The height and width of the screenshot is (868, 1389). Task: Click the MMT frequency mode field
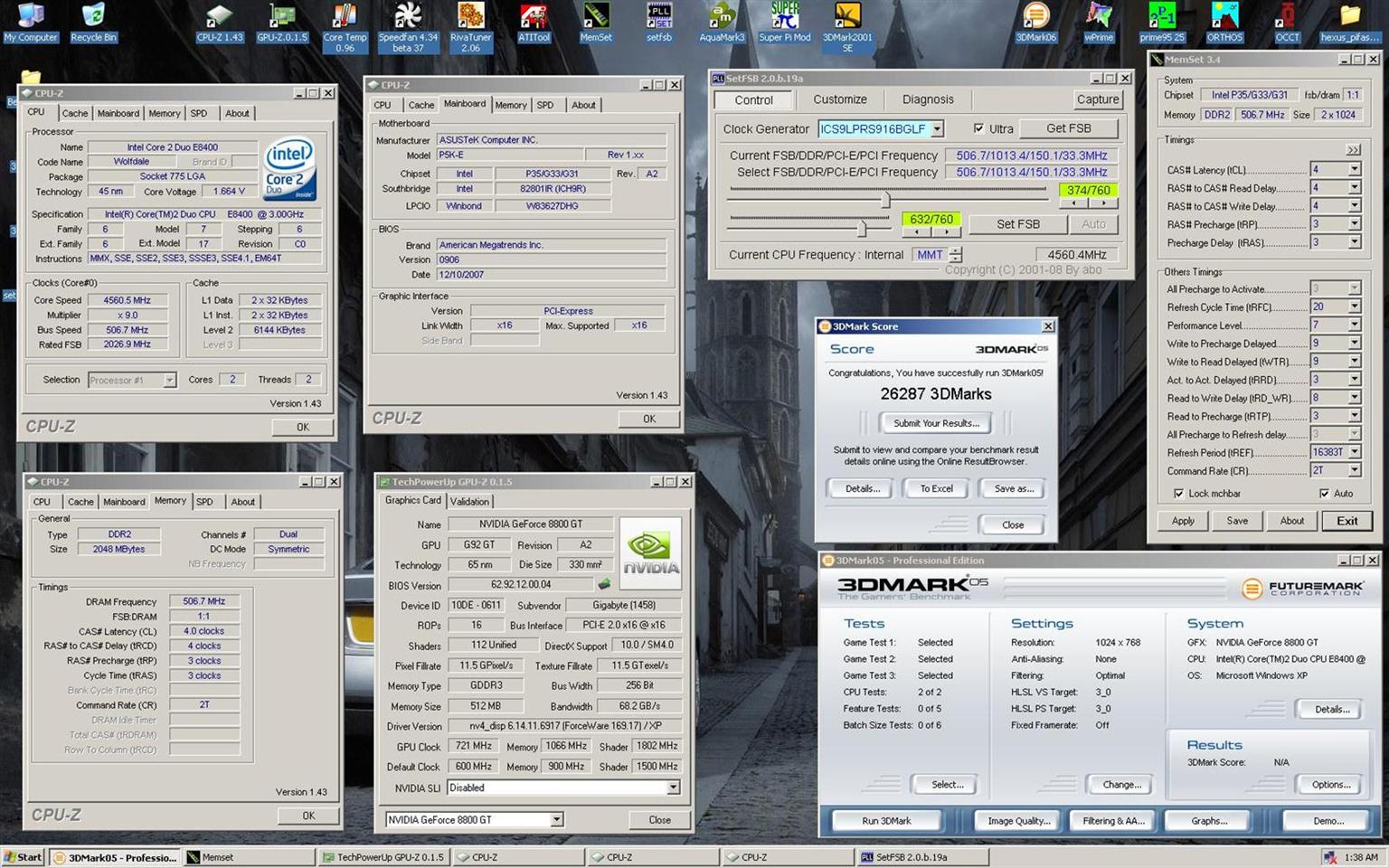(930, 255)
